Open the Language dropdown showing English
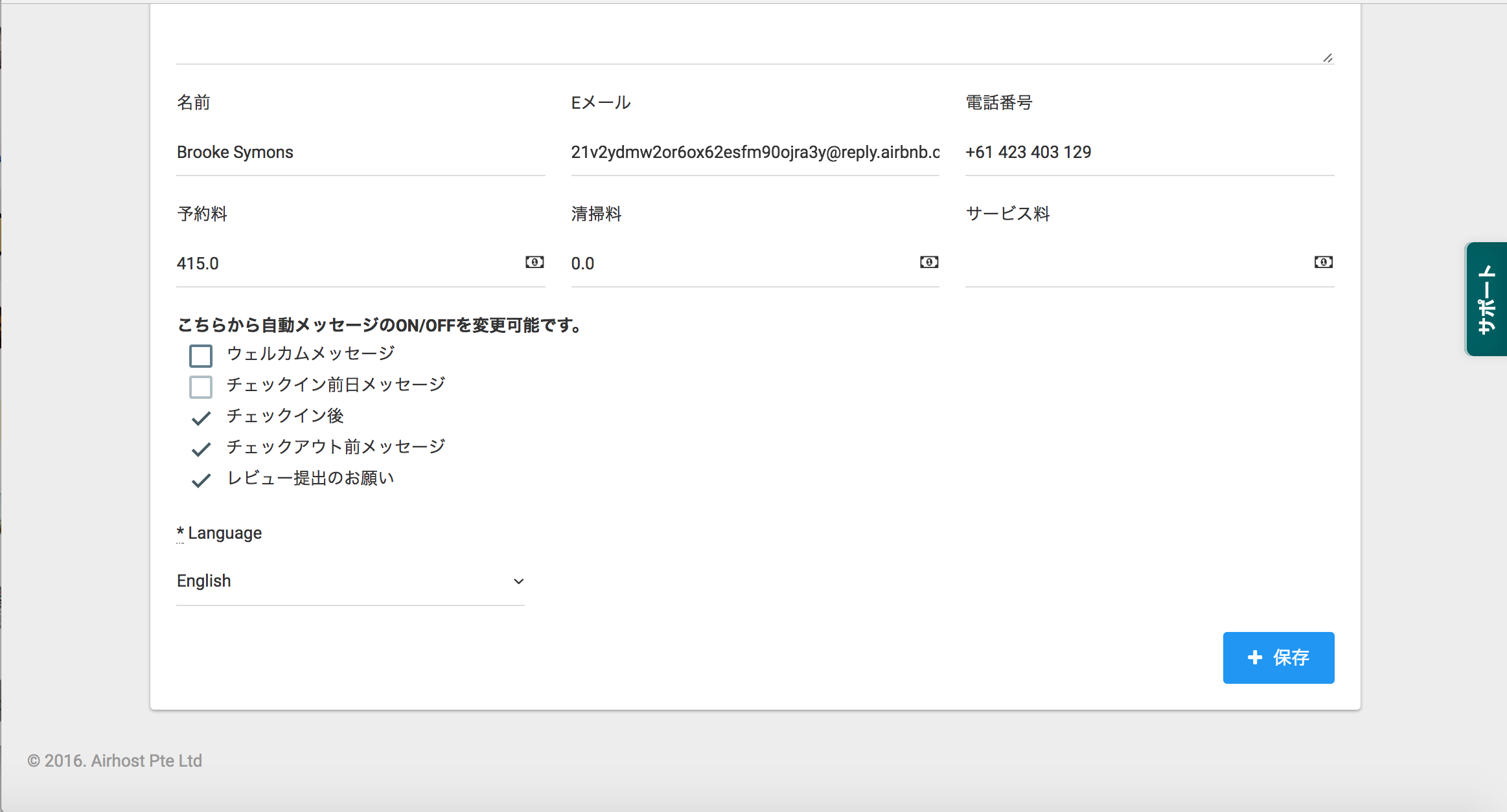Viewport: 1507px width, 812px height. [x=350, y=581]
